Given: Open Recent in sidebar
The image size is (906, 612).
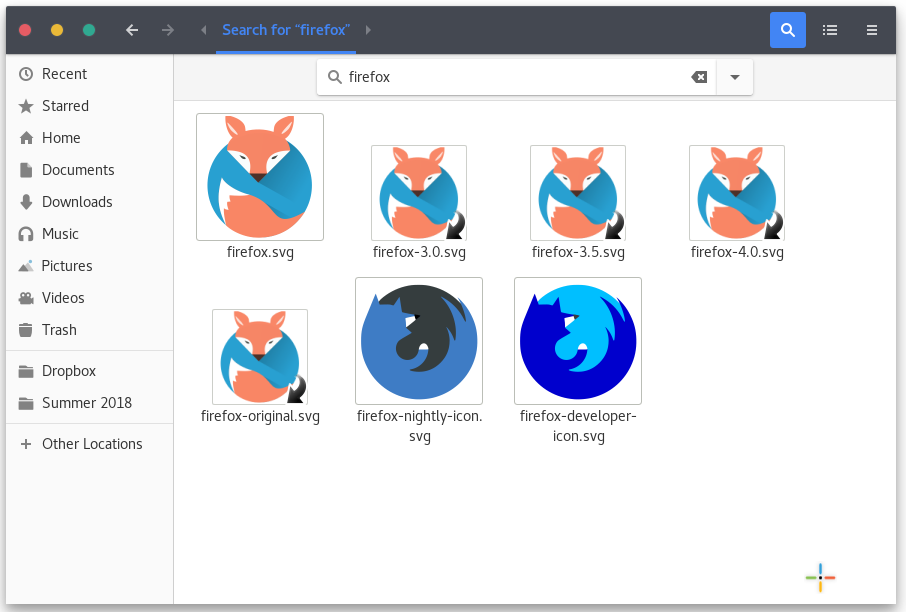Looking at the screenshot, I should click(64, 74).
